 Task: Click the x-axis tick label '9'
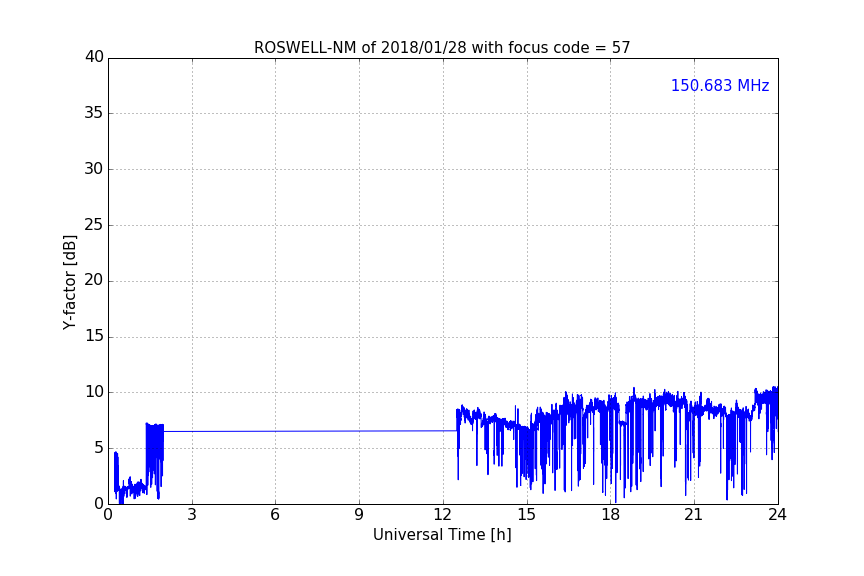pos(359,515)
